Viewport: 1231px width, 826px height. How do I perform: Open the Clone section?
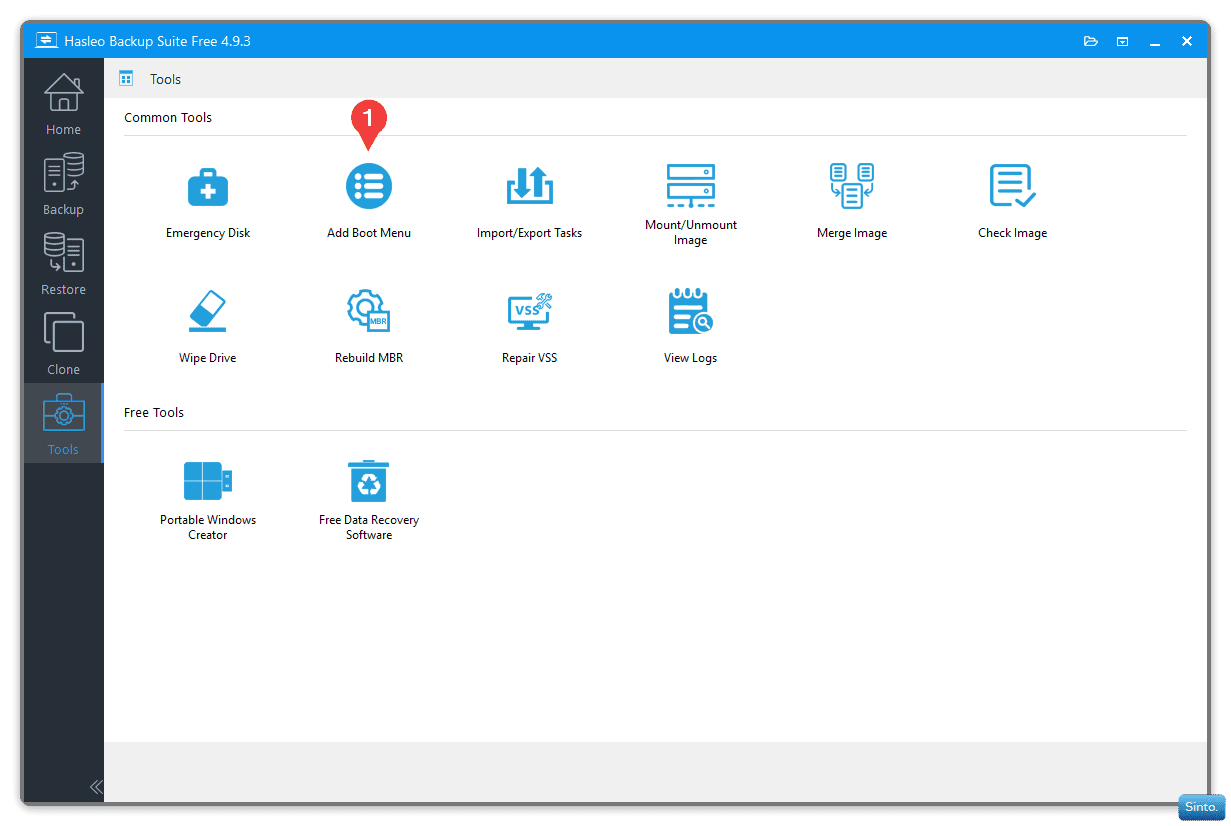63,344
